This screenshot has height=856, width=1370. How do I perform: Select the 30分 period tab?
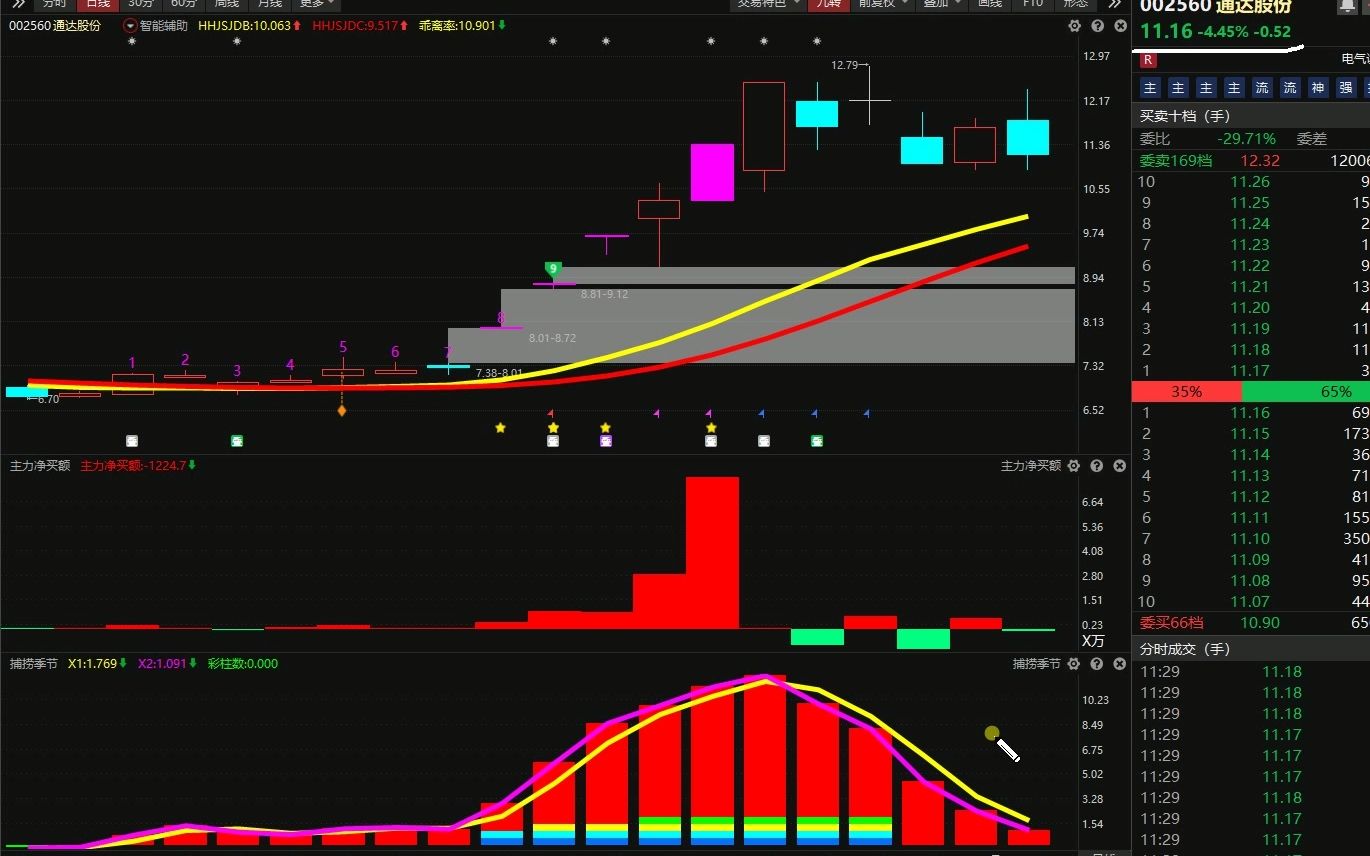141,4
